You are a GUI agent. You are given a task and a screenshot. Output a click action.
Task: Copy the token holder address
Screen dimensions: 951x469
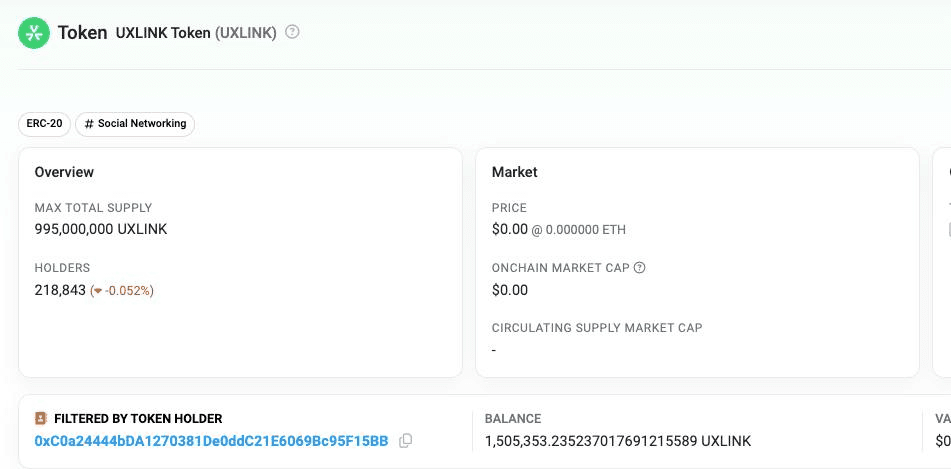(x=405, y=441)
